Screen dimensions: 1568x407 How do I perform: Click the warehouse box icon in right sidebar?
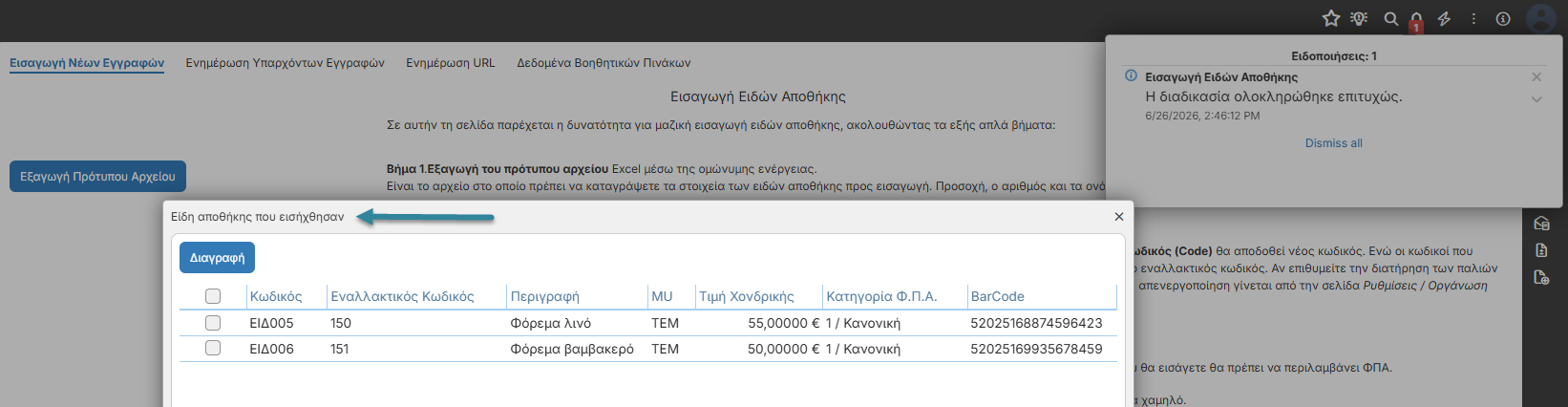[x=1541, y=224]
